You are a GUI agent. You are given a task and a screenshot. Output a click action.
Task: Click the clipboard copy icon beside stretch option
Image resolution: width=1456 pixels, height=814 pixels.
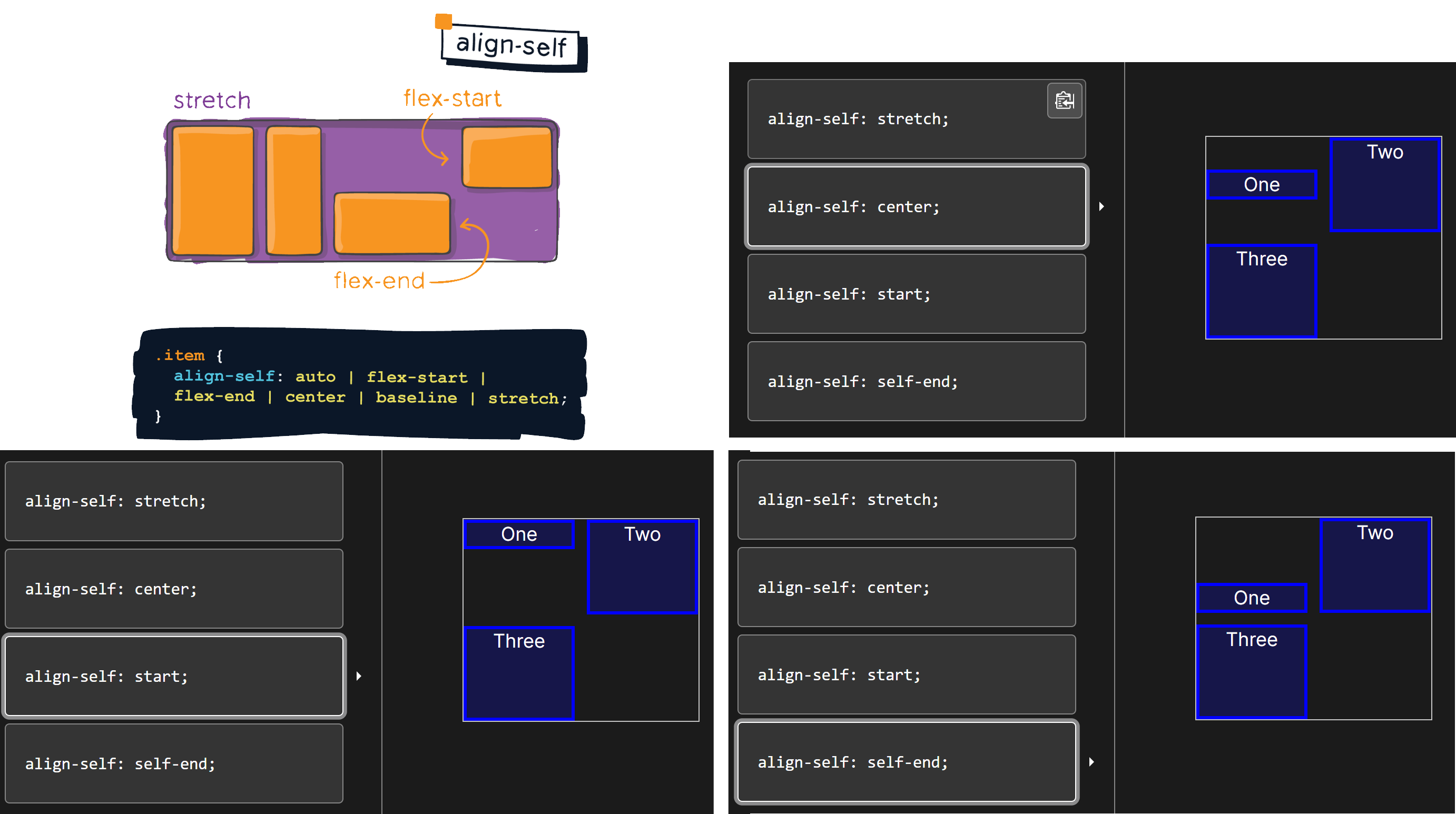pyautogui.click(x=1064, y=101)
